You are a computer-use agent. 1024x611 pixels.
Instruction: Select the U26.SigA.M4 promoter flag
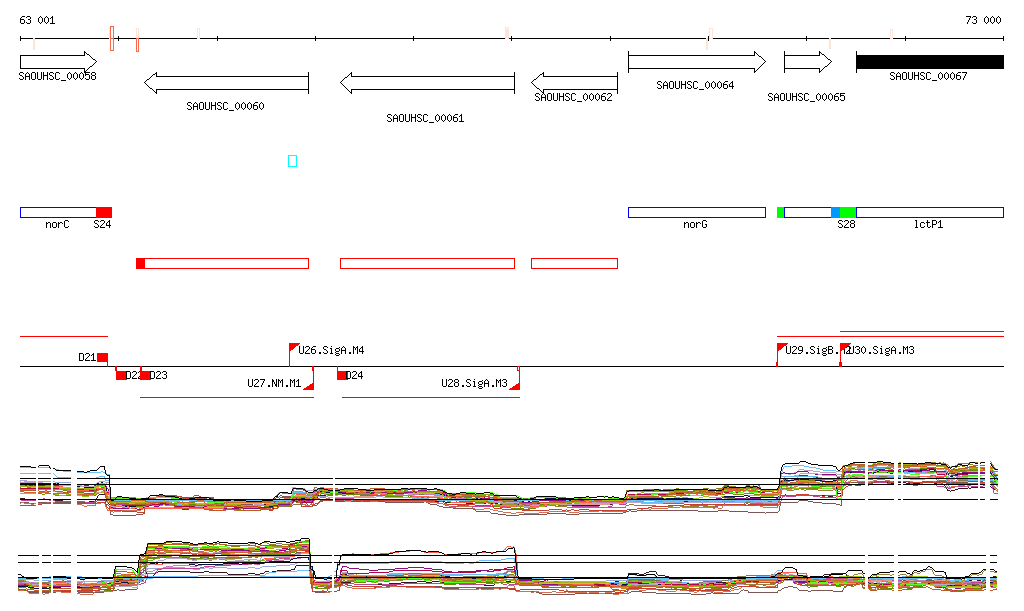[x=294, y=348]
